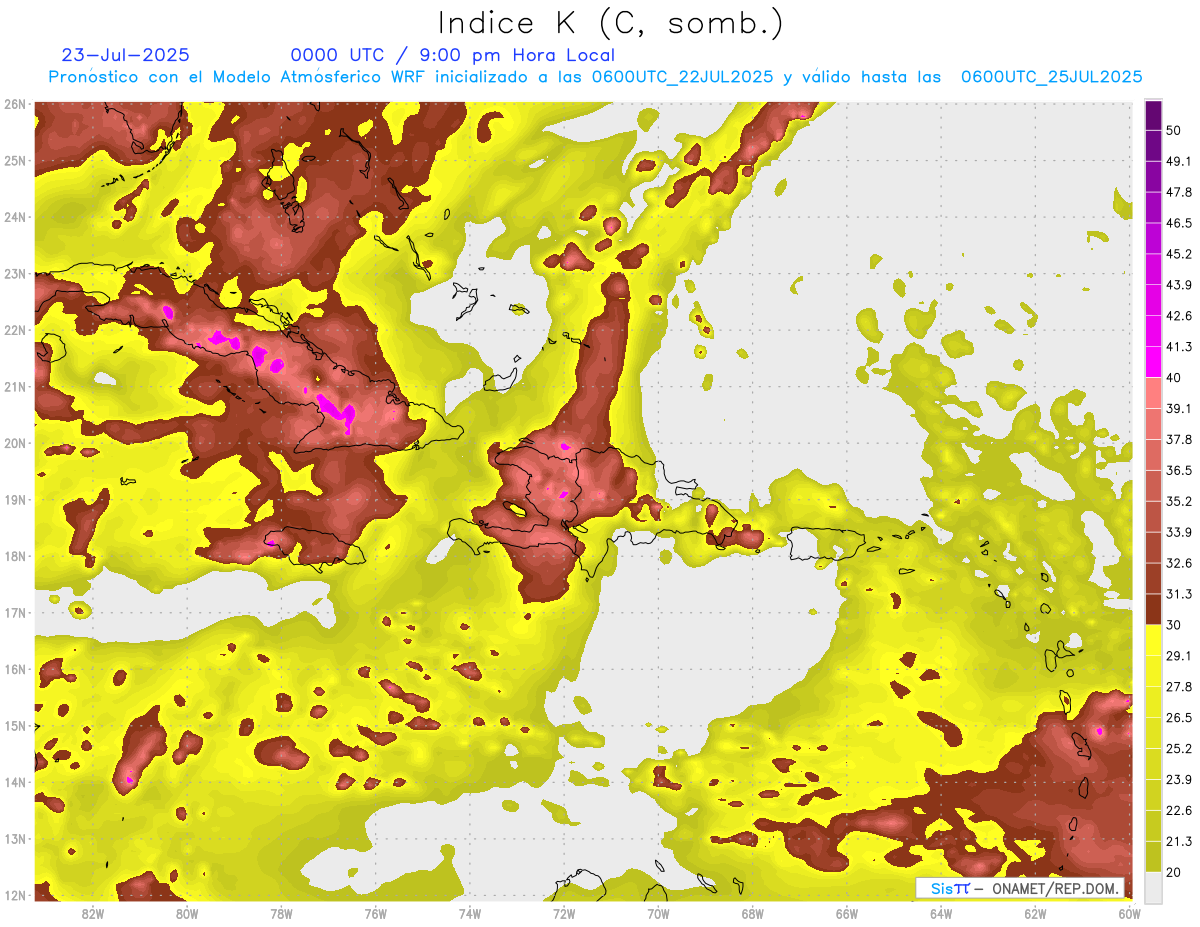Click the SisPI ONAMET/REP.DOM. logo box
The width and height of the screenshot is (1200, 927).
(1019, 888)
